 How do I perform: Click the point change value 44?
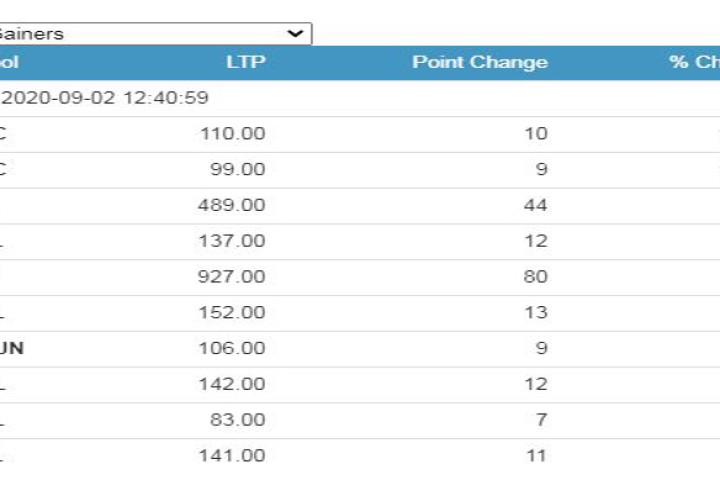click(536, 206)
